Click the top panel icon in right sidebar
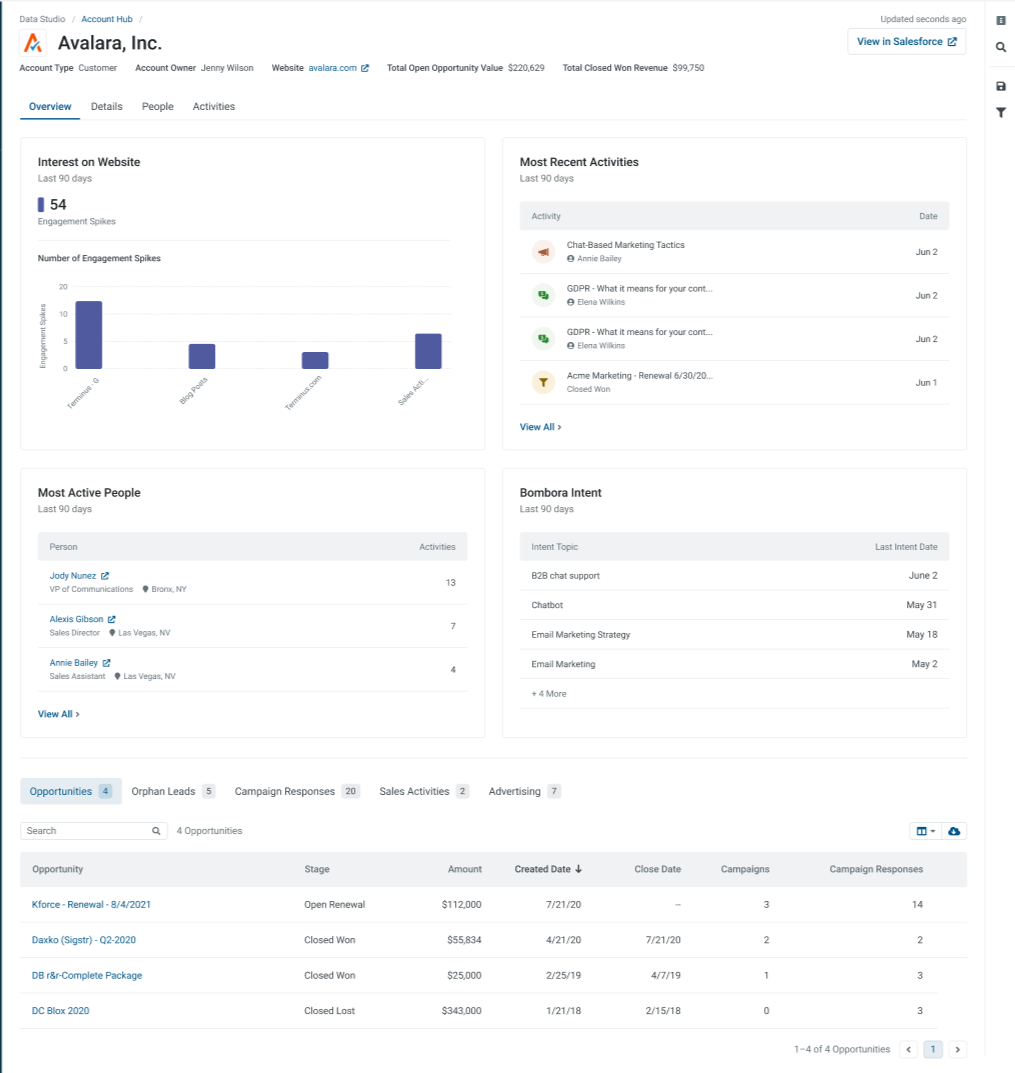Image resolution: width=1015 pixels, height=1073 pixels. pyautogui.click(x=1001, y=21)
